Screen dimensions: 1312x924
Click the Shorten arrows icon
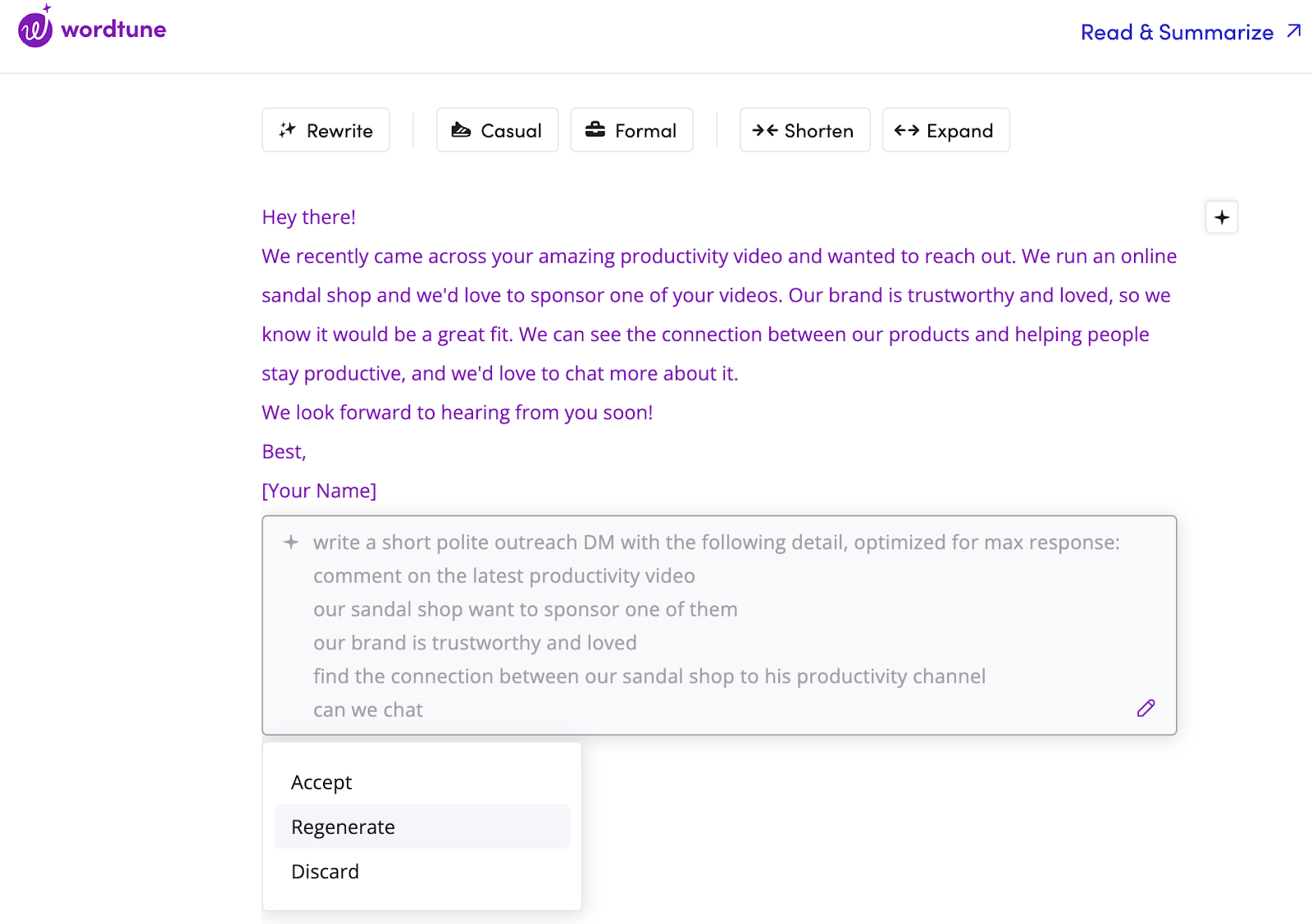765,130
